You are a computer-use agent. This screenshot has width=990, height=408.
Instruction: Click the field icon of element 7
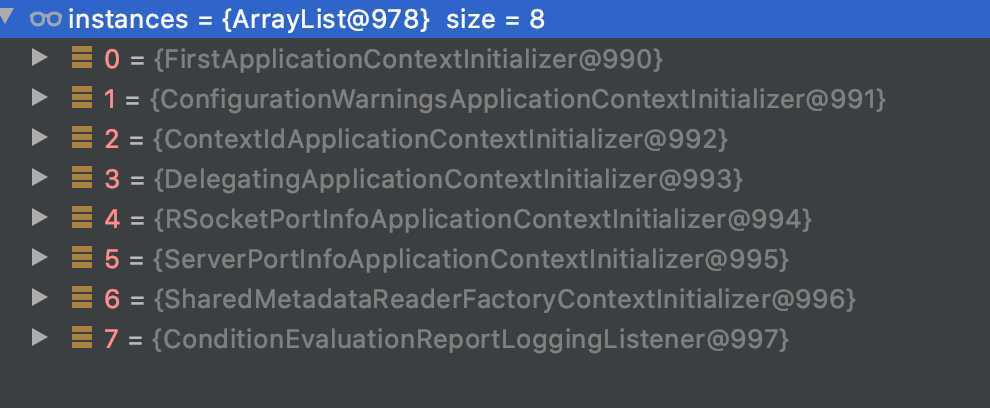[x=82, y=338]
